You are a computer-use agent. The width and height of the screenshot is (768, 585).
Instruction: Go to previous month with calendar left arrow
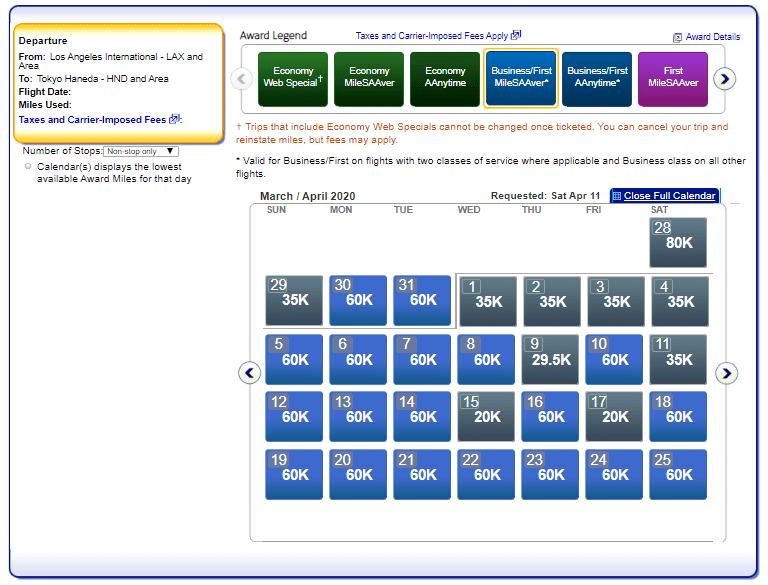pos(250,373)
